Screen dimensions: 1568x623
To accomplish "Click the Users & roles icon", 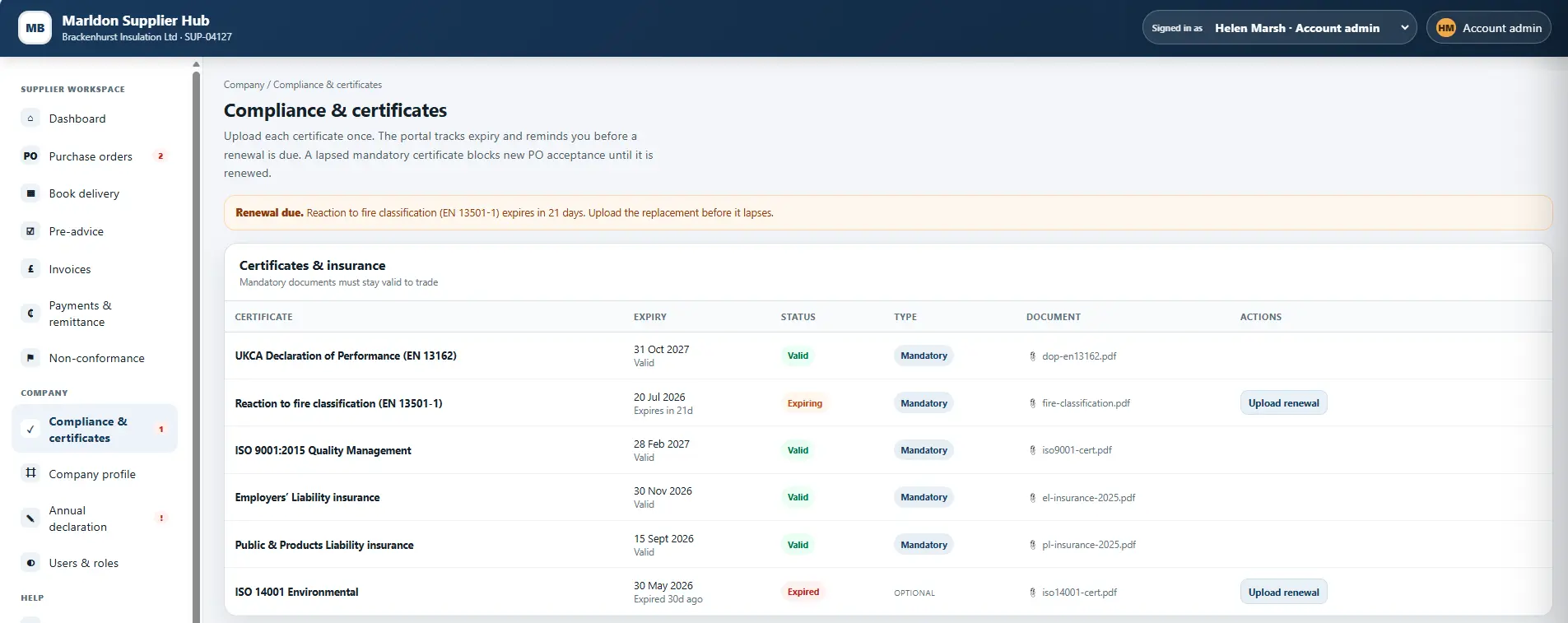I will pyautogui.click(x=30, y=563).
